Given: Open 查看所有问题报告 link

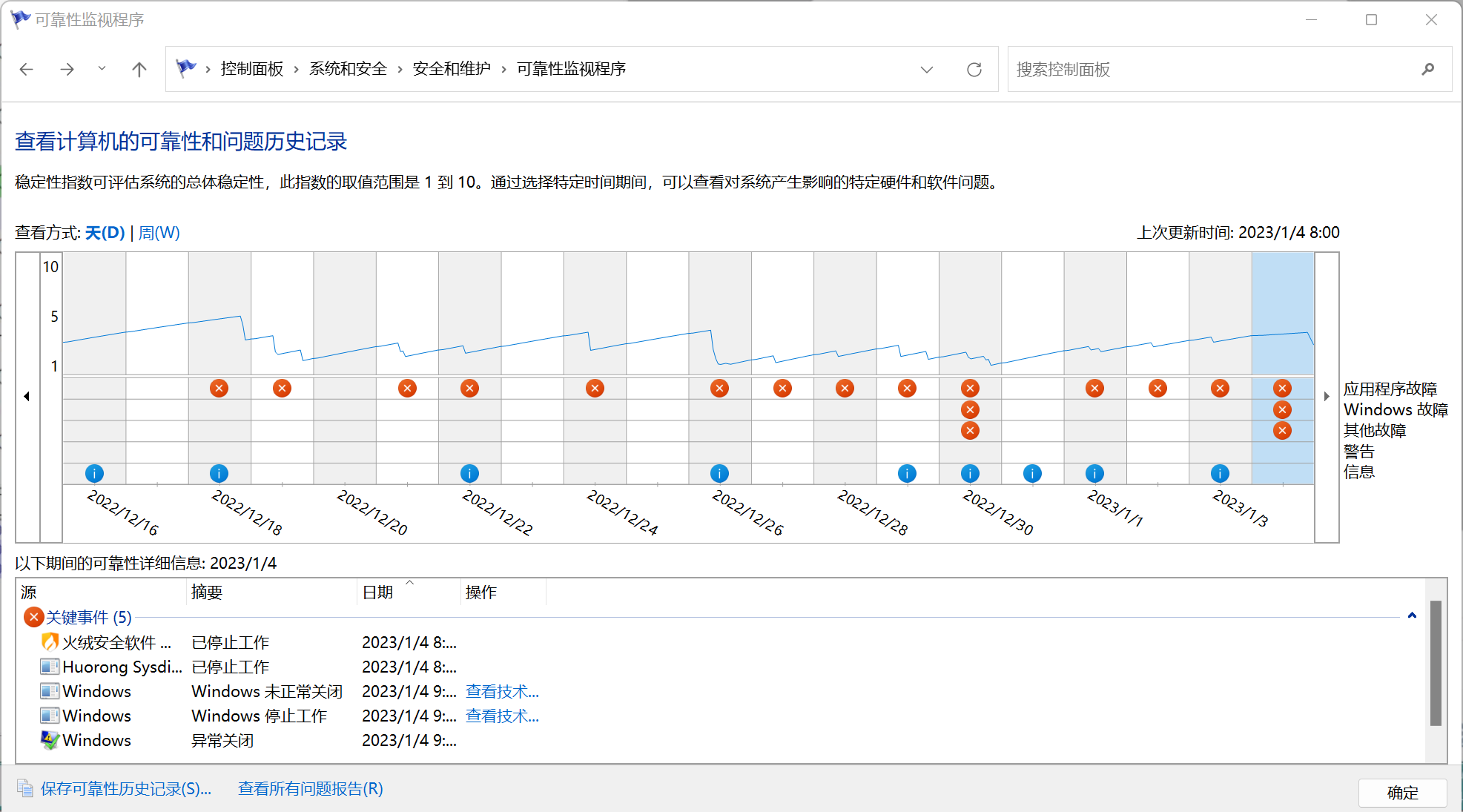Looking at the screenshot, I should (x=310, y=788).
